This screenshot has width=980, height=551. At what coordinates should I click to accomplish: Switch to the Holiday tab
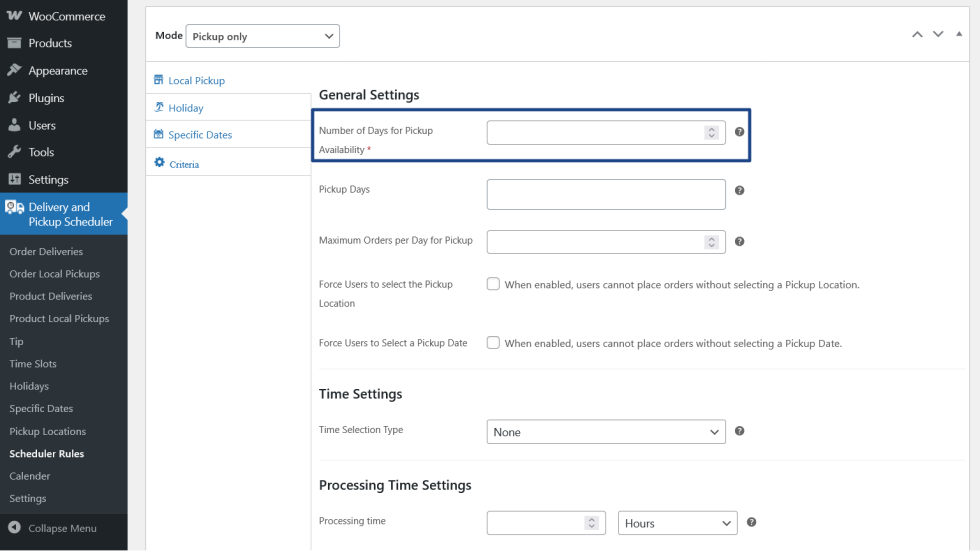point(185,108)
